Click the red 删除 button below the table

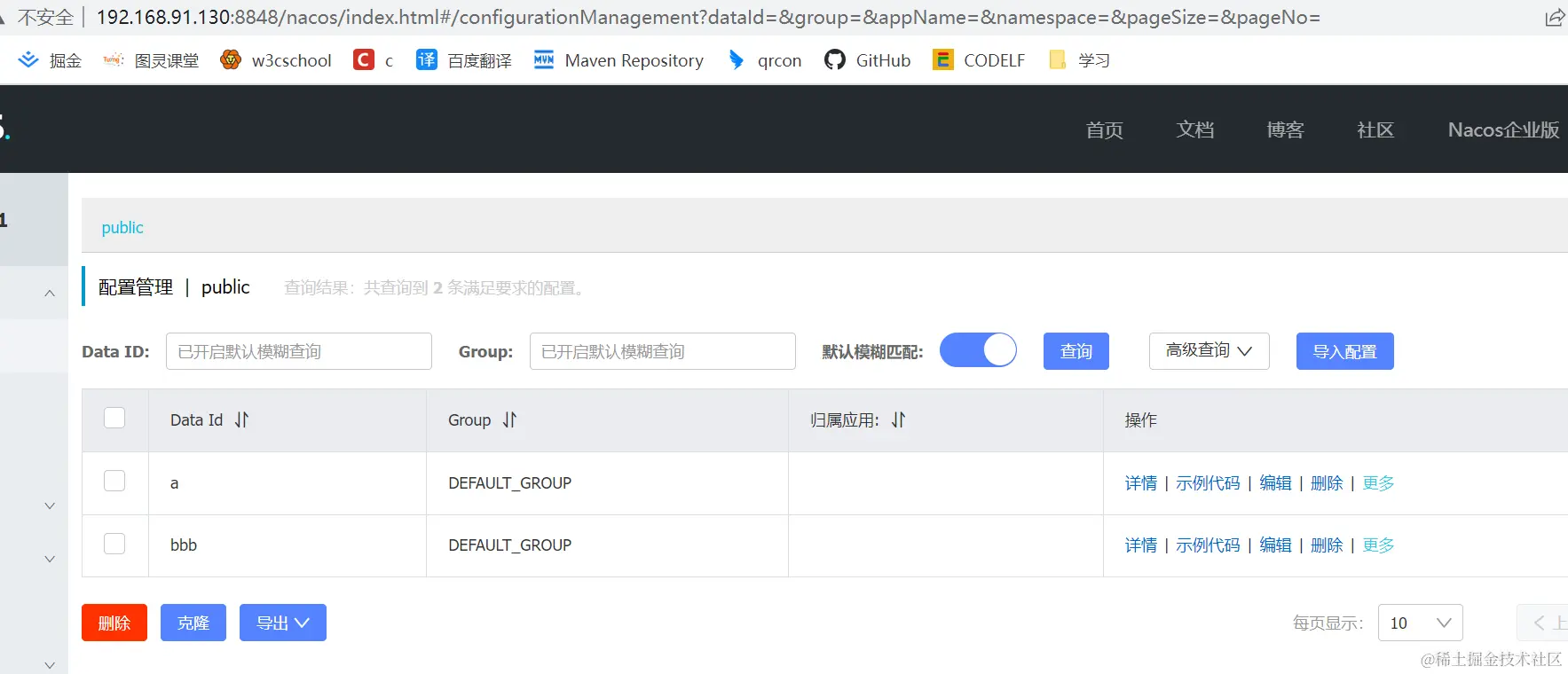[x=114, y=623]
